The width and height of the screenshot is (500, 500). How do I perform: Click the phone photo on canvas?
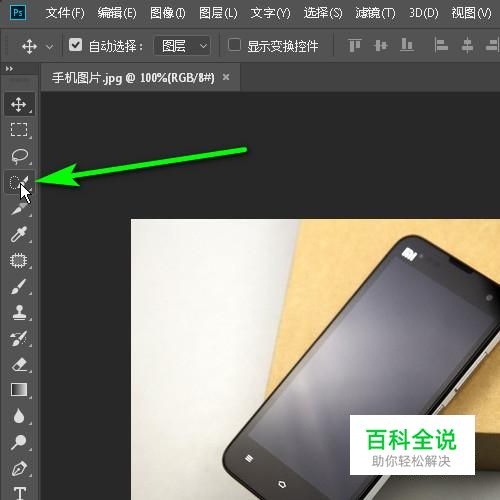pos(315,359)
